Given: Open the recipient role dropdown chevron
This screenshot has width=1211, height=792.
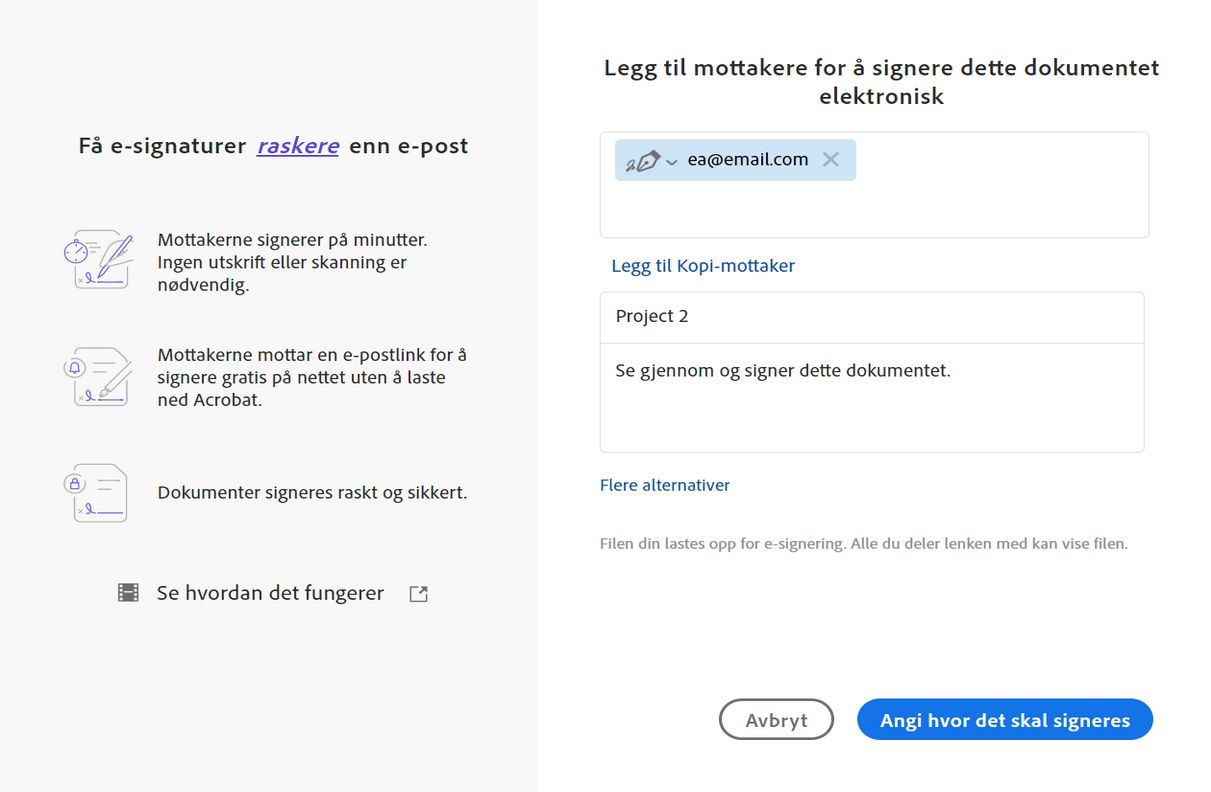Looking at the screenshot, I should [672, 162].
